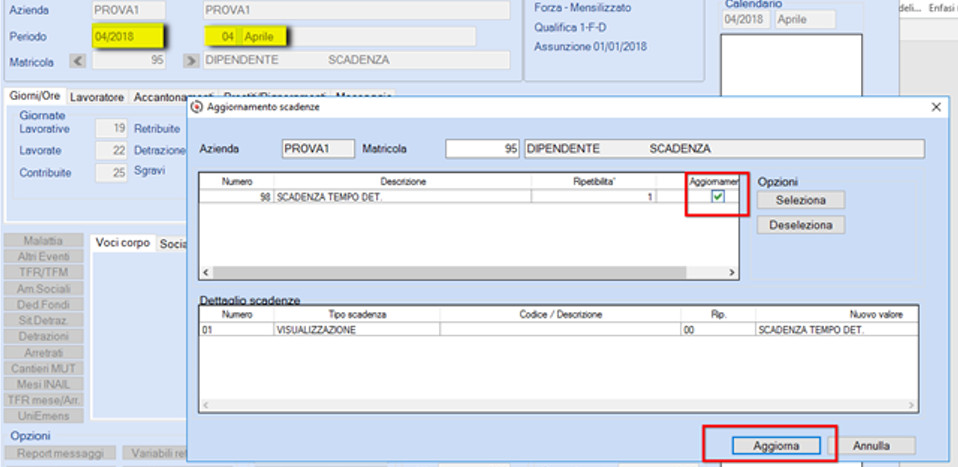Image resolution: width=958 pixels, height=467 pixels.
Task: Select the SCADENZA TEMPO DET. row
Action: pos(469,197)
